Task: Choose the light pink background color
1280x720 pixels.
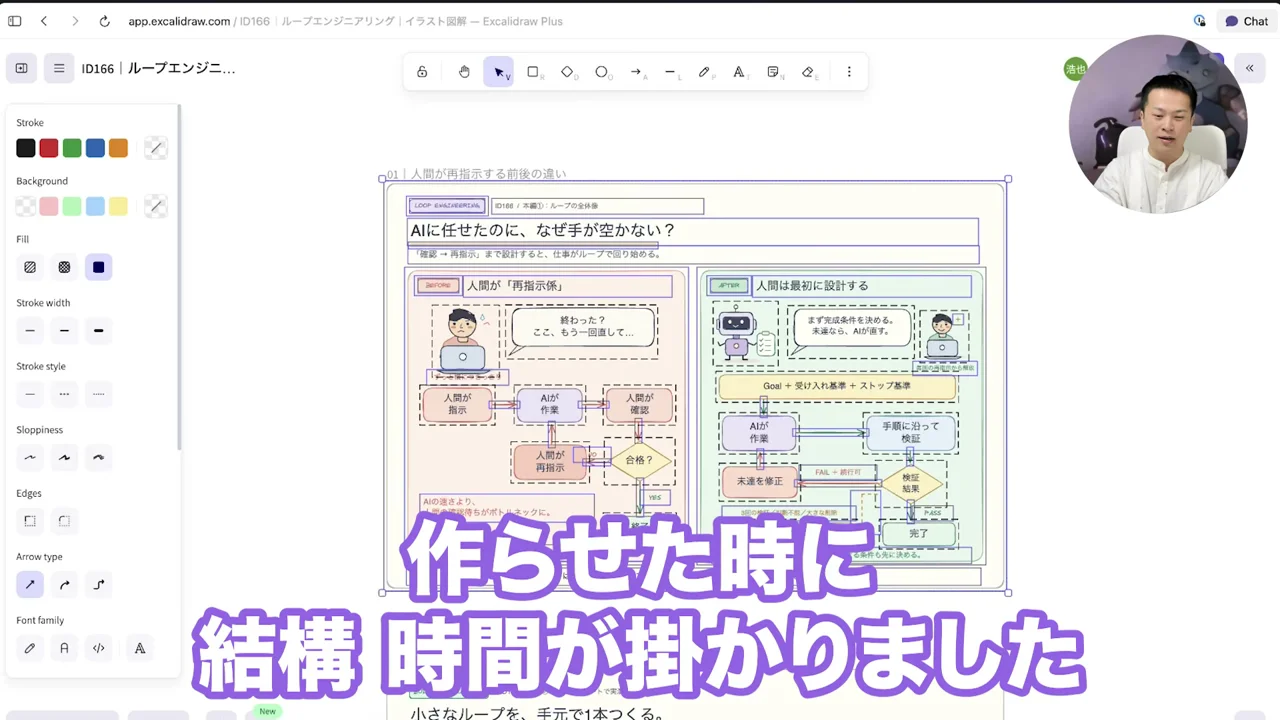Action: tap(49, 206)
